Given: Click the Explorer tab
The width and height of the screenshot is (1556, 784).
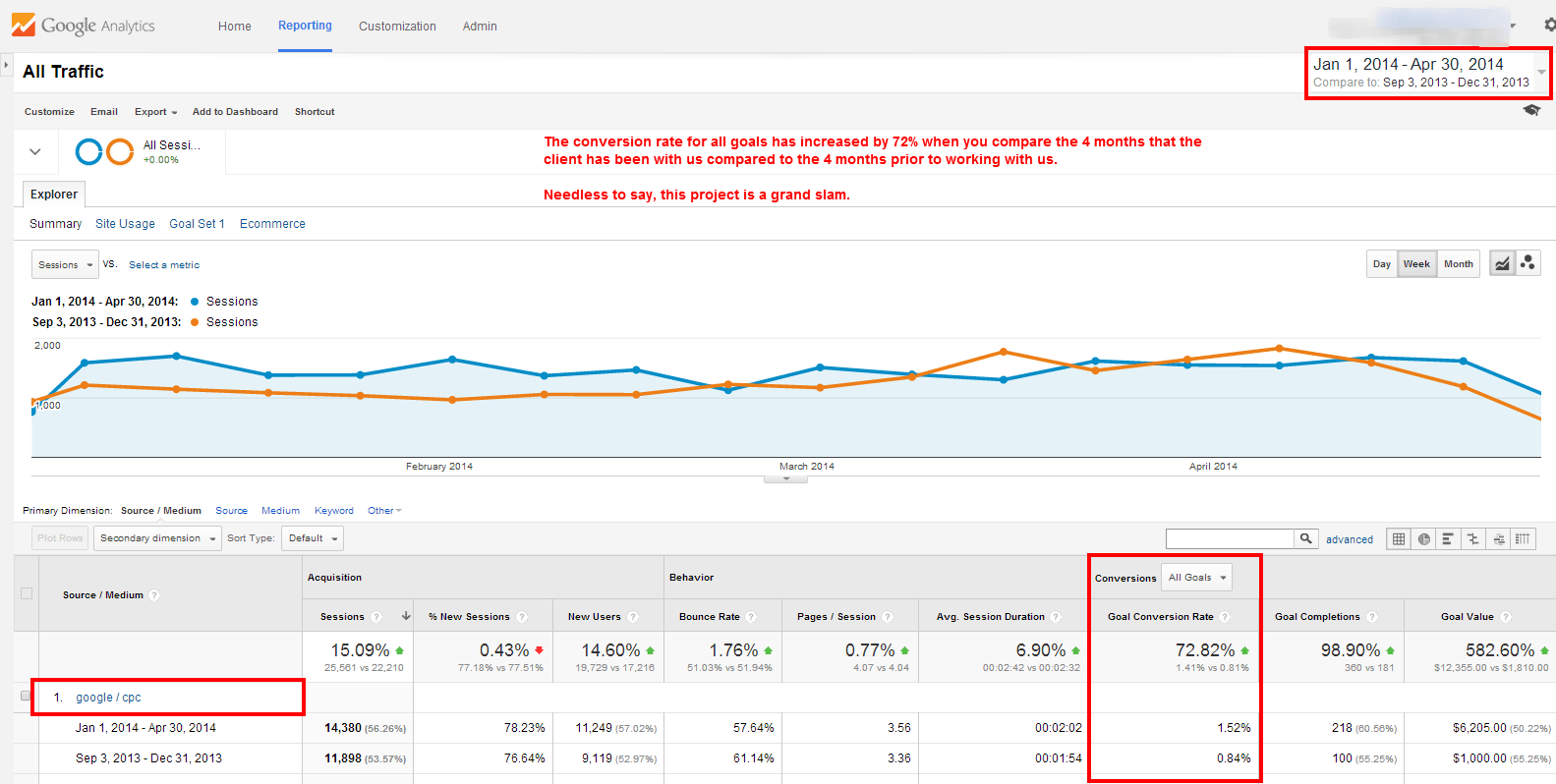Looking at the screenshot, I should (54, 195).
